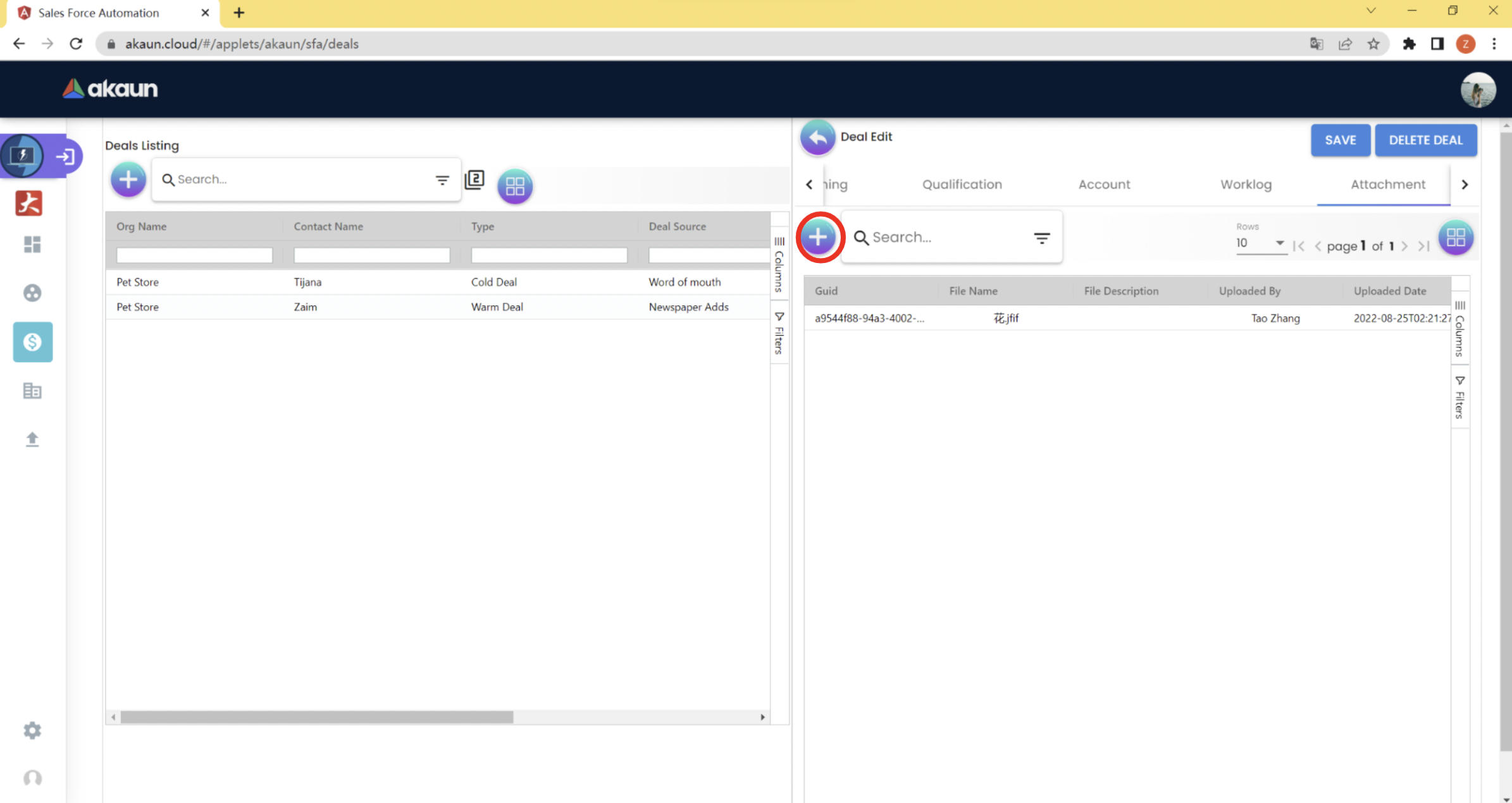1512x803 pixels.
Task: Click the multi-page copy icon beside search
Action: 474,180
